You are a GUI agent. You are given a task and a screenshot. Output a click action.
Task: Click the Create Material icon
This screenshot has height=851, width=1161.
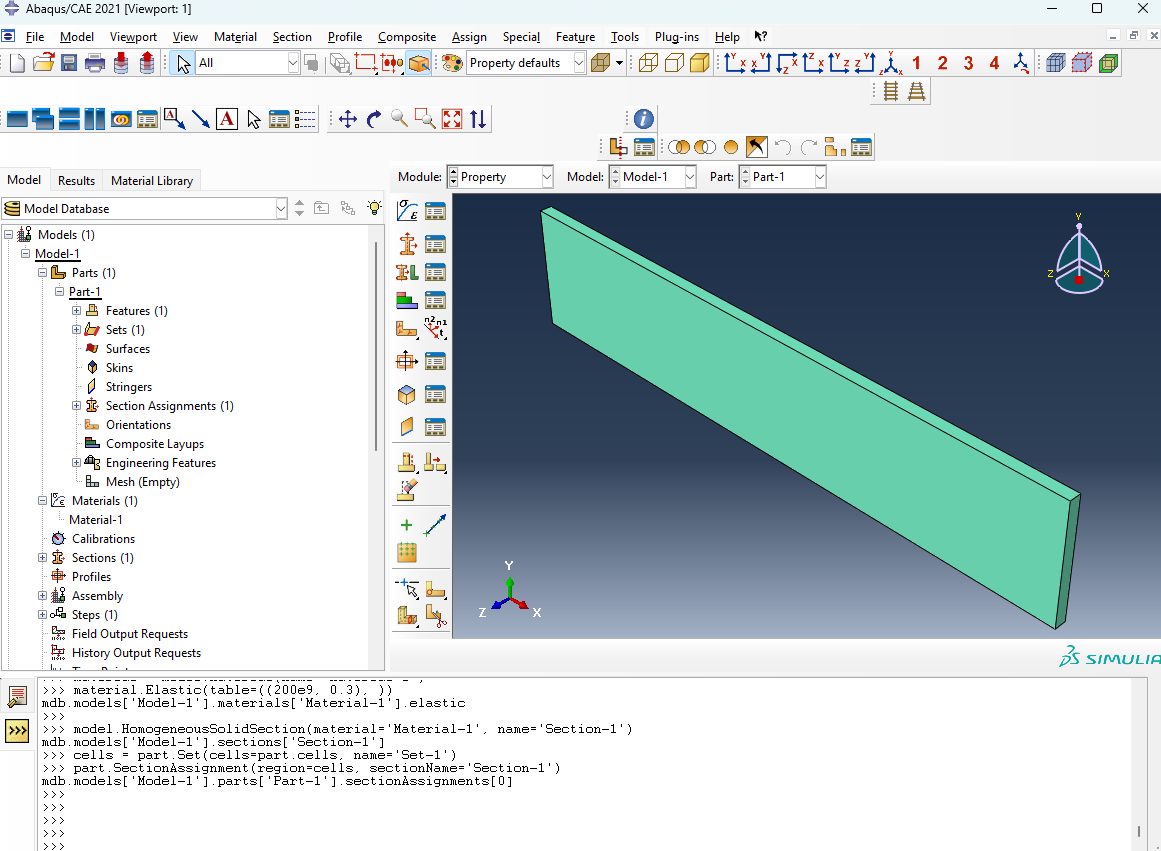pos(407,211)
